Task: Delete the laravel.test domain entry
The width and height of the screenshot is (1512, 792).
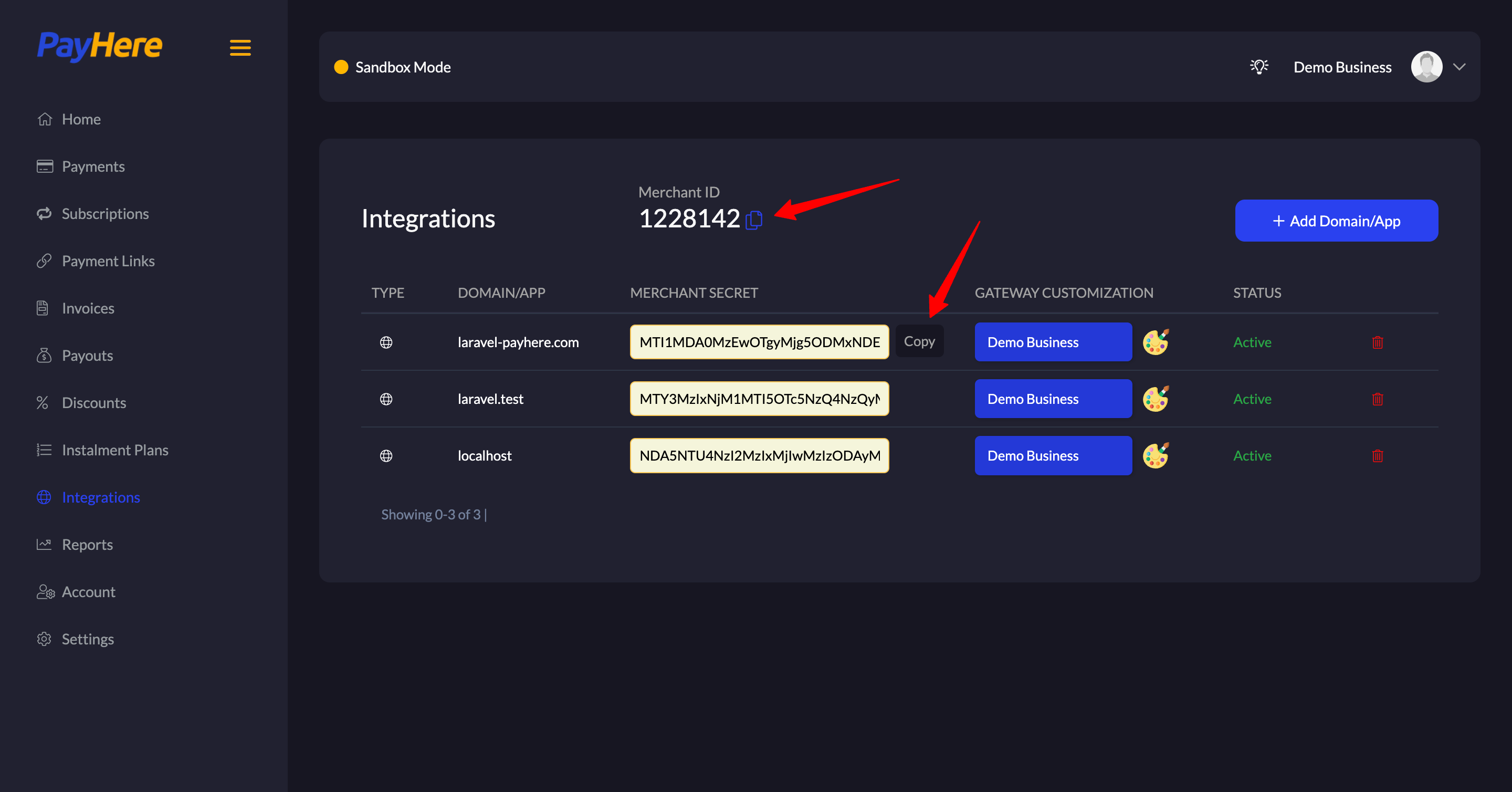Action: coord(1377,399)
